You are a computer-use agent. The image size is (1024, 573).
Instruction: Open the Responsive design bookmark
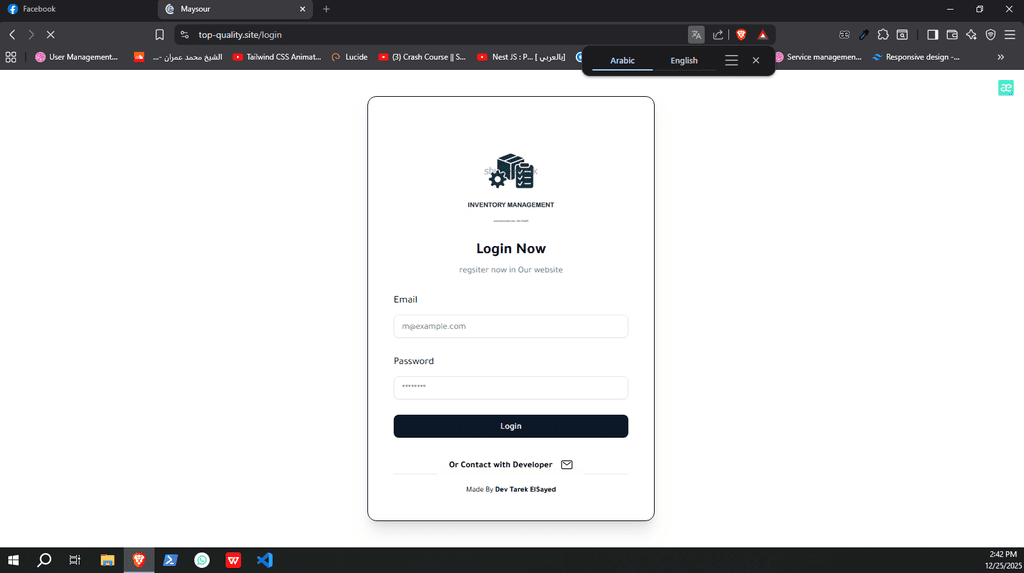(916, 57)
